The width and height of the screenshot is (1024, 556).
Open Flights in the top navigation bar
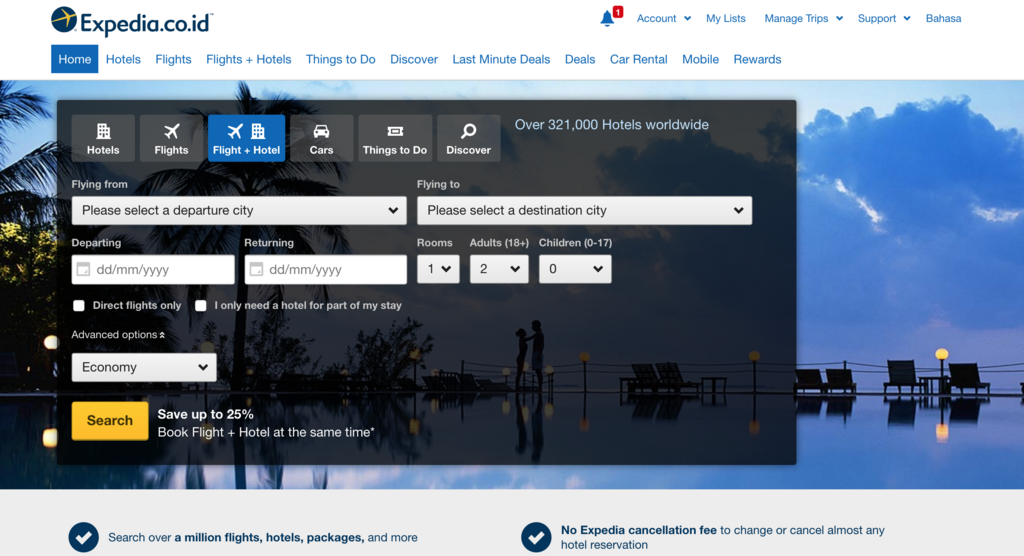[173, 59]
